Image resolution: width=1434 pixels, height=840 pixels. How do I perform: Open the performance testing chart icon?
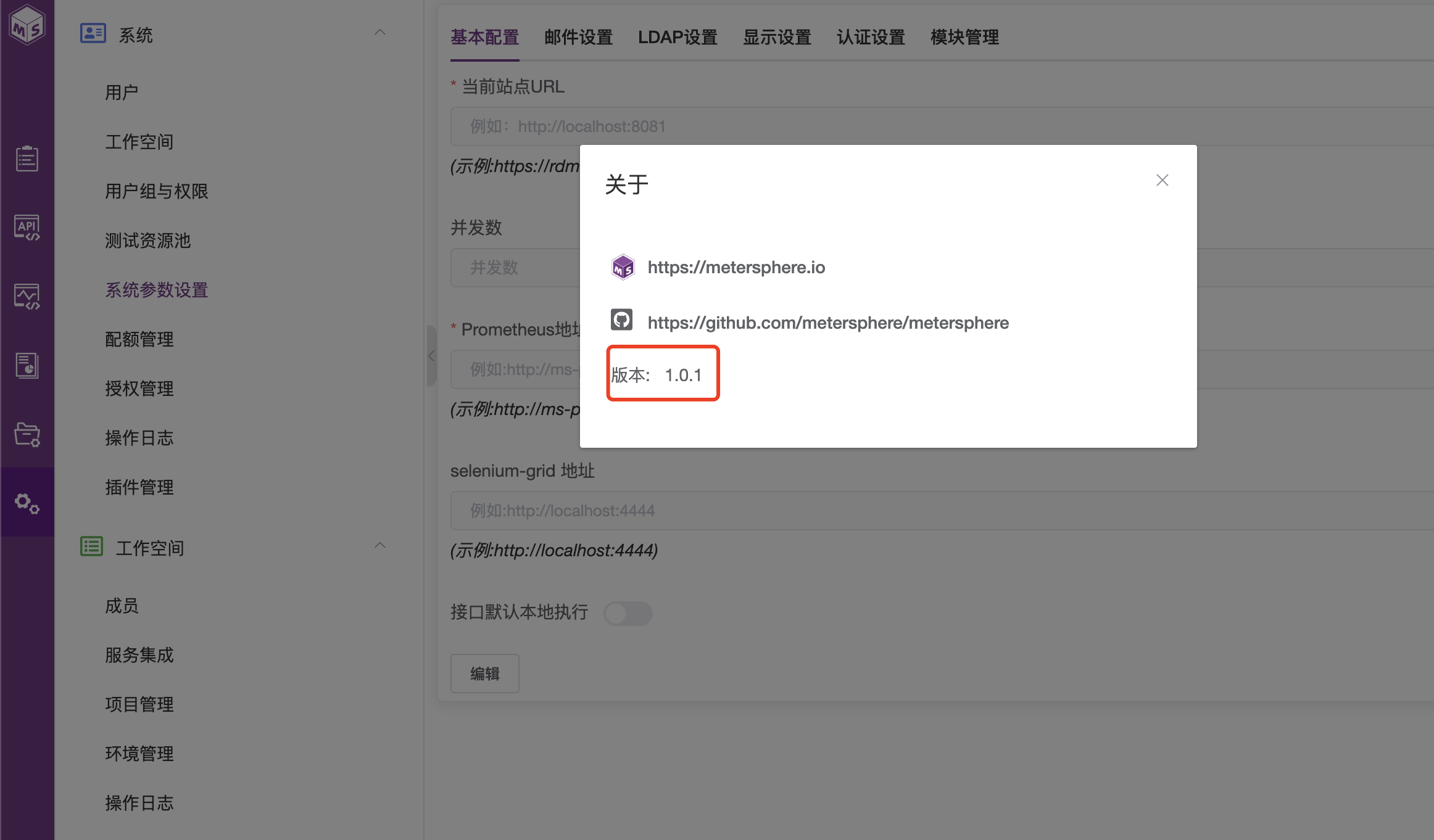(27, 296)
